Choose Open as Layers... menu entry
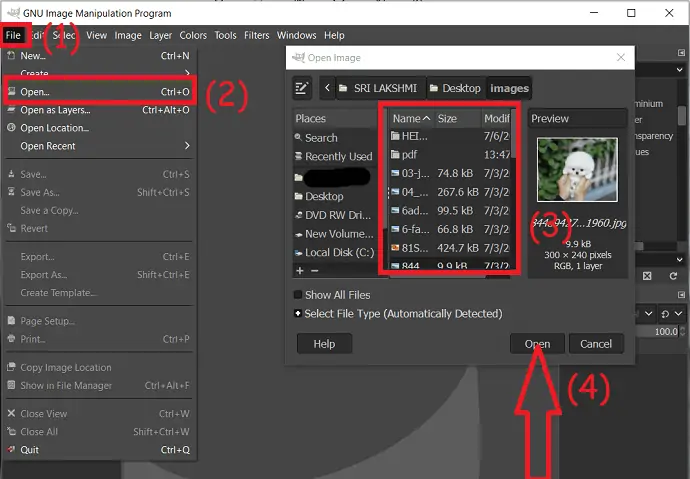 coord(99,110)
